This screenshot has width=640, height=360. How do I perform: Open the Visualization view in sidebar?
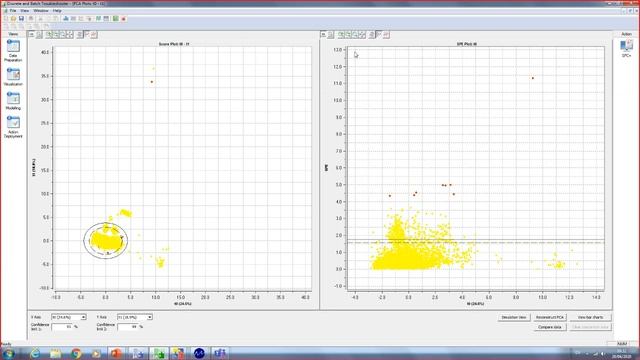coord(13,77)
